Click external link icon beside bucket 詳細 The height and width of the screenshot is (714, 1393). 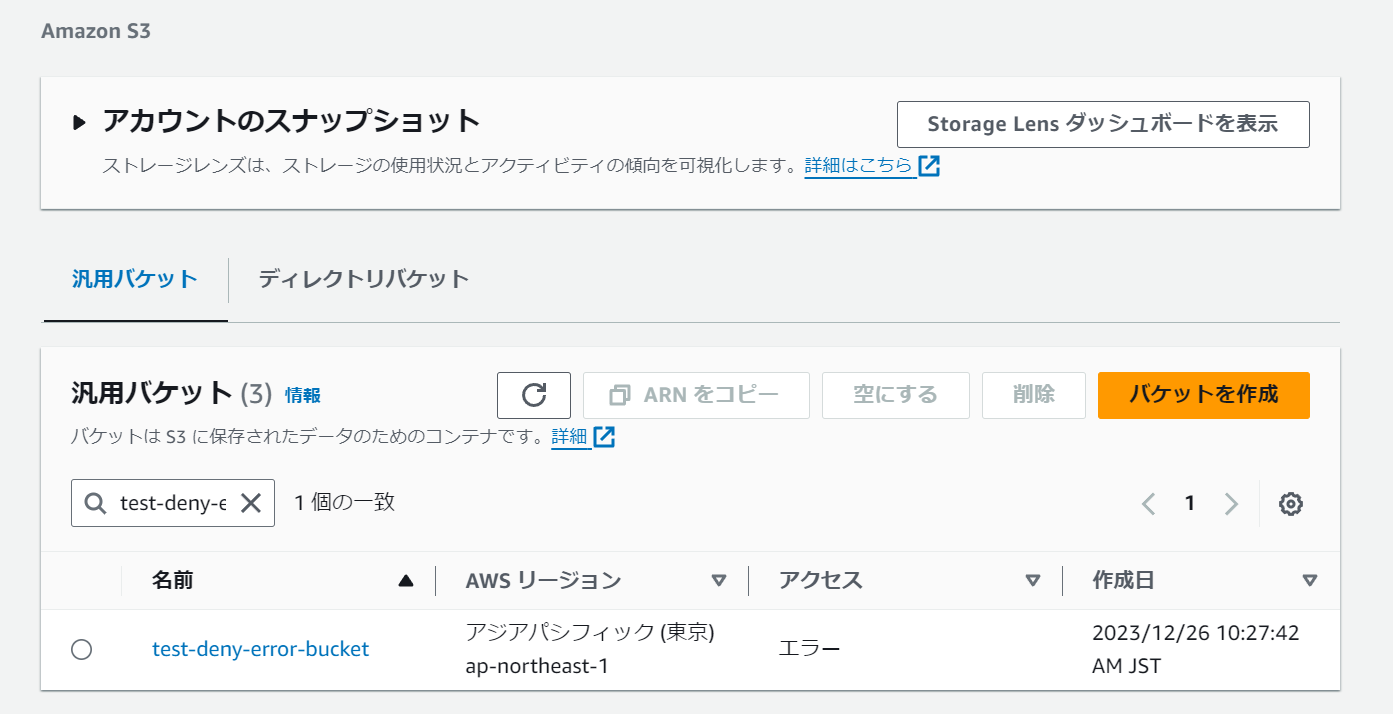point(604,437)
